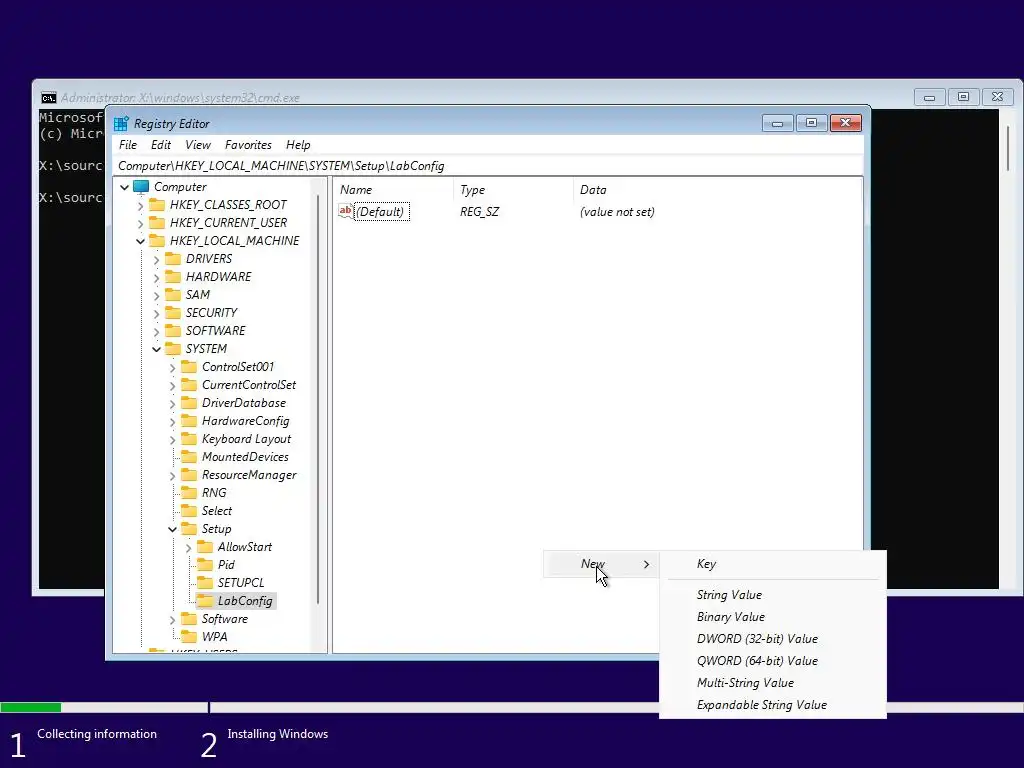
Task: Click the registry path address bar
Action: 488,166
